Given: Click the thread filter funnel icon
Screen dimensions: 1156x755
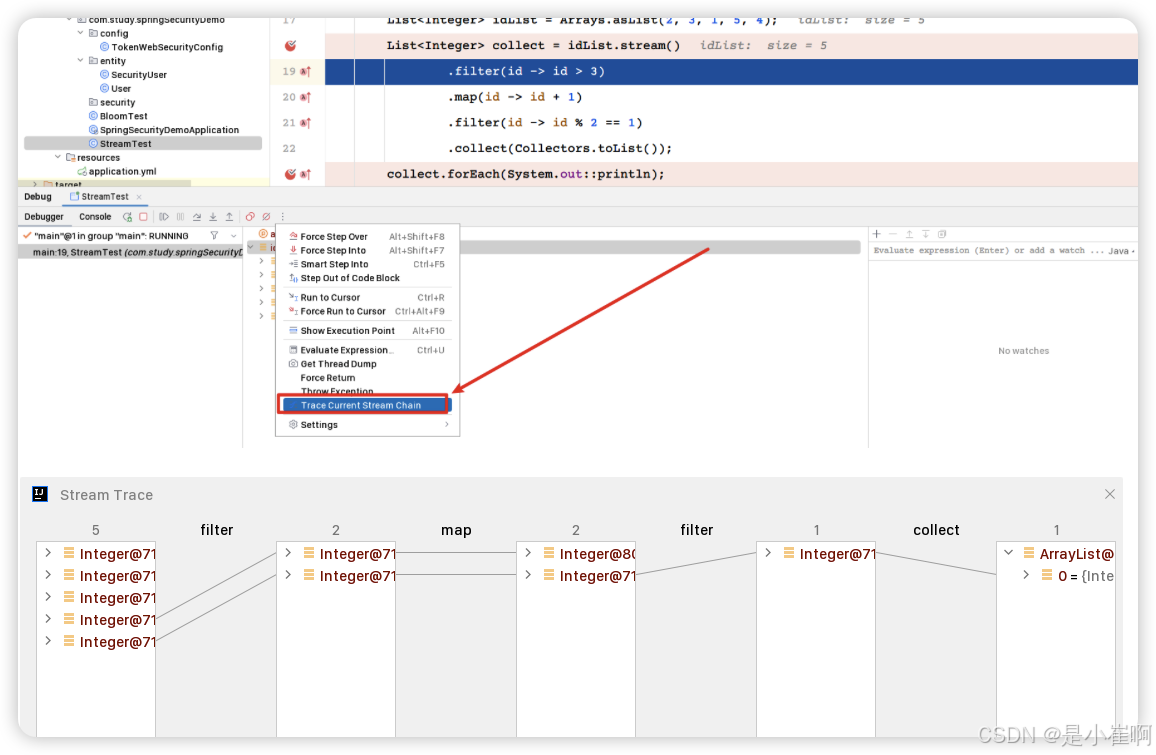Looking at the screenshot, I should point(214,236).
